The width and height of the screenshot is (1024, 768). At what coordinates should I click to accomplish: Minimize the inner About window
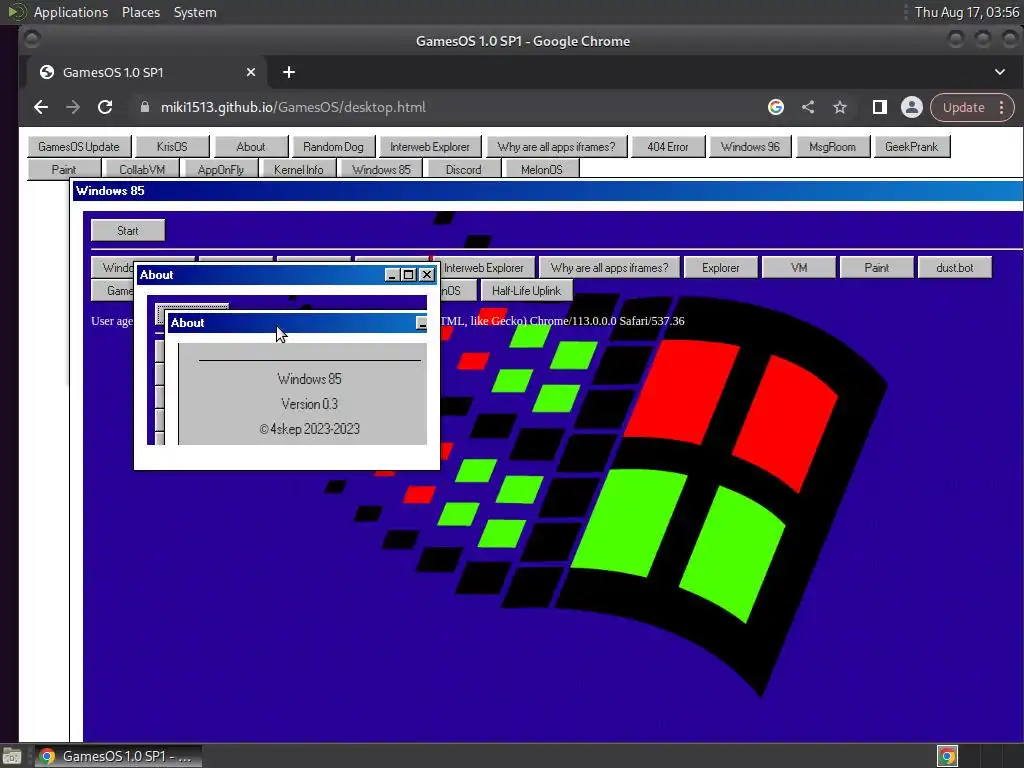click(x=422, y=323)
